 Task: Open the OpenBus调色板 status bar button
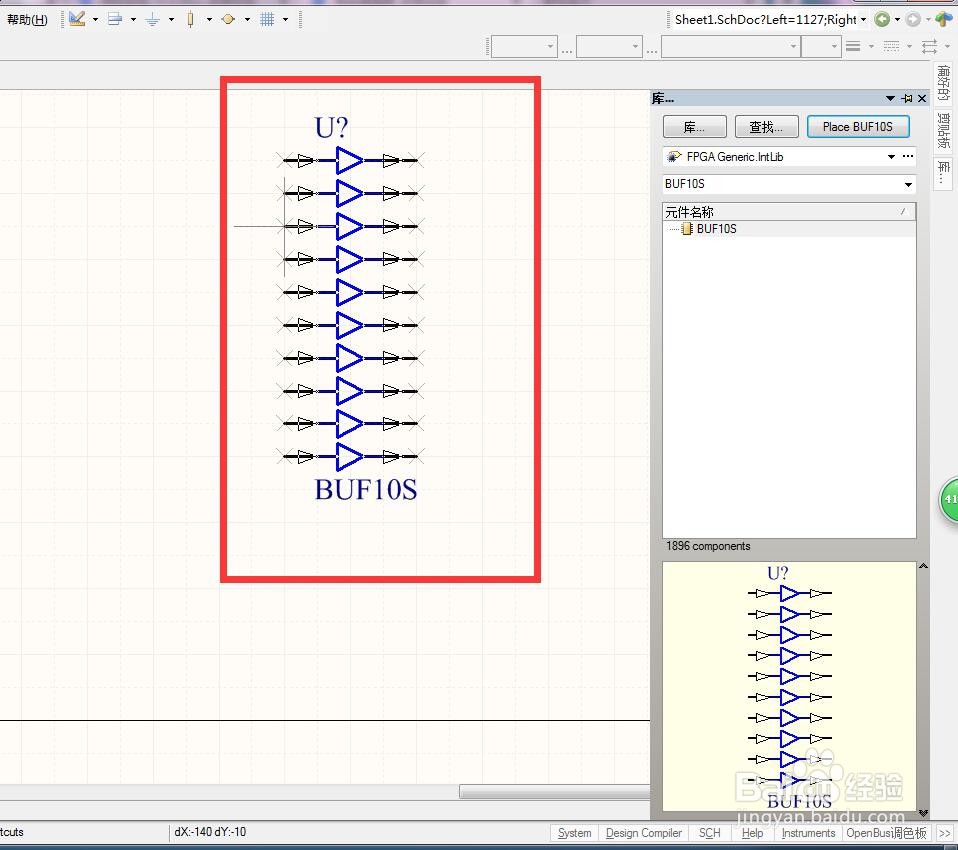(x=886, y=833)
